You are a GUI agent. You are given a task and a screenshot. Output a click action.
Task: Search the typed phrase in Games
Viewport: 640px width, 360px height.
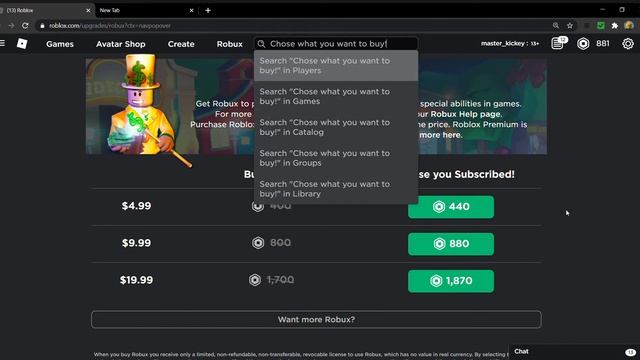pos(336,96)
